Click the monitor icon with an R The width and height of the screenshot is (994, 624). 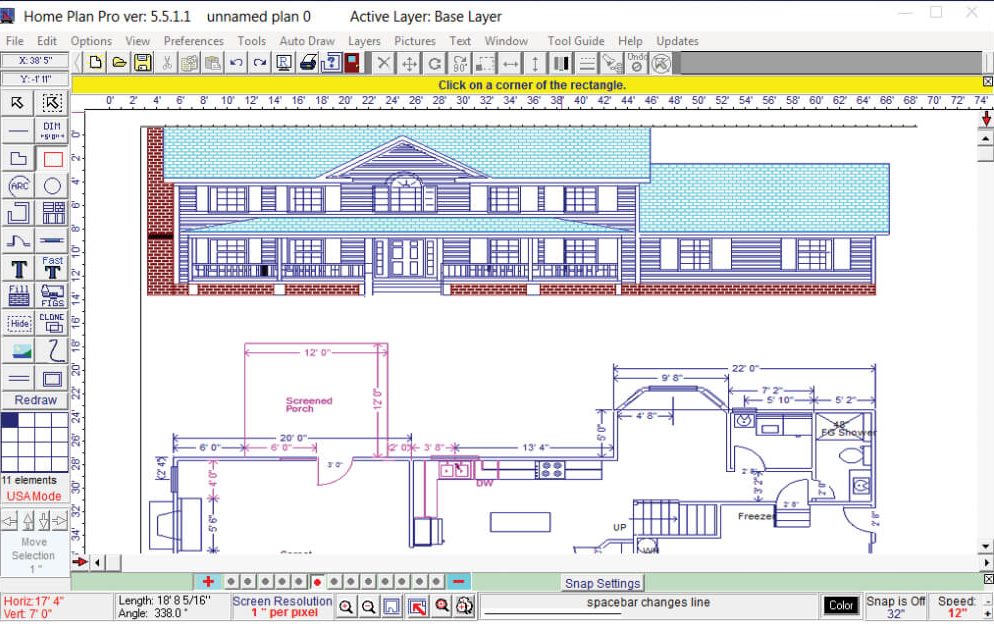pyautogui.click(x=284, y=62)
